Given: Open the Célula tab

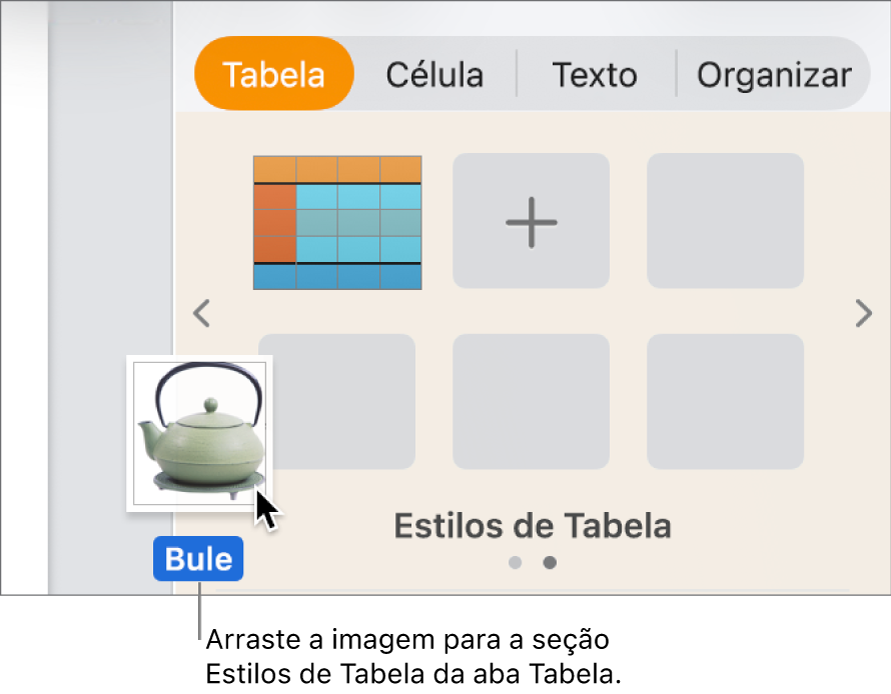Looking at the screenshot, I should [434, 73].
